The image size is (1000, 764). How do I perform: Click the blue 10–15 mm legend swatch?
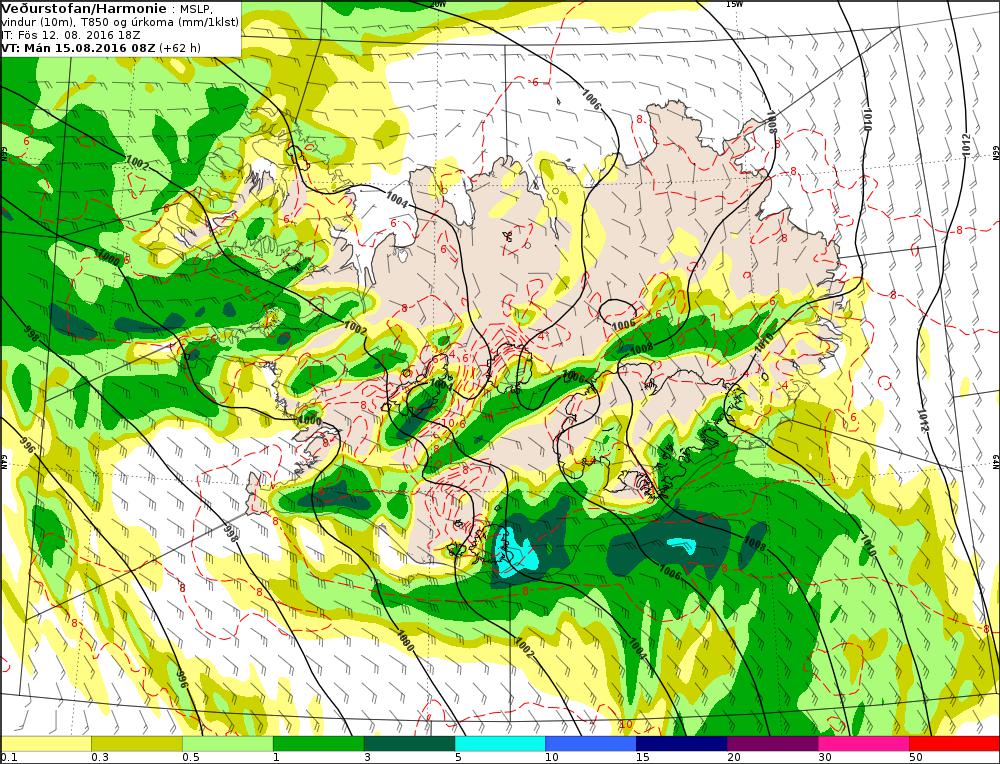(x=591, y=743)
